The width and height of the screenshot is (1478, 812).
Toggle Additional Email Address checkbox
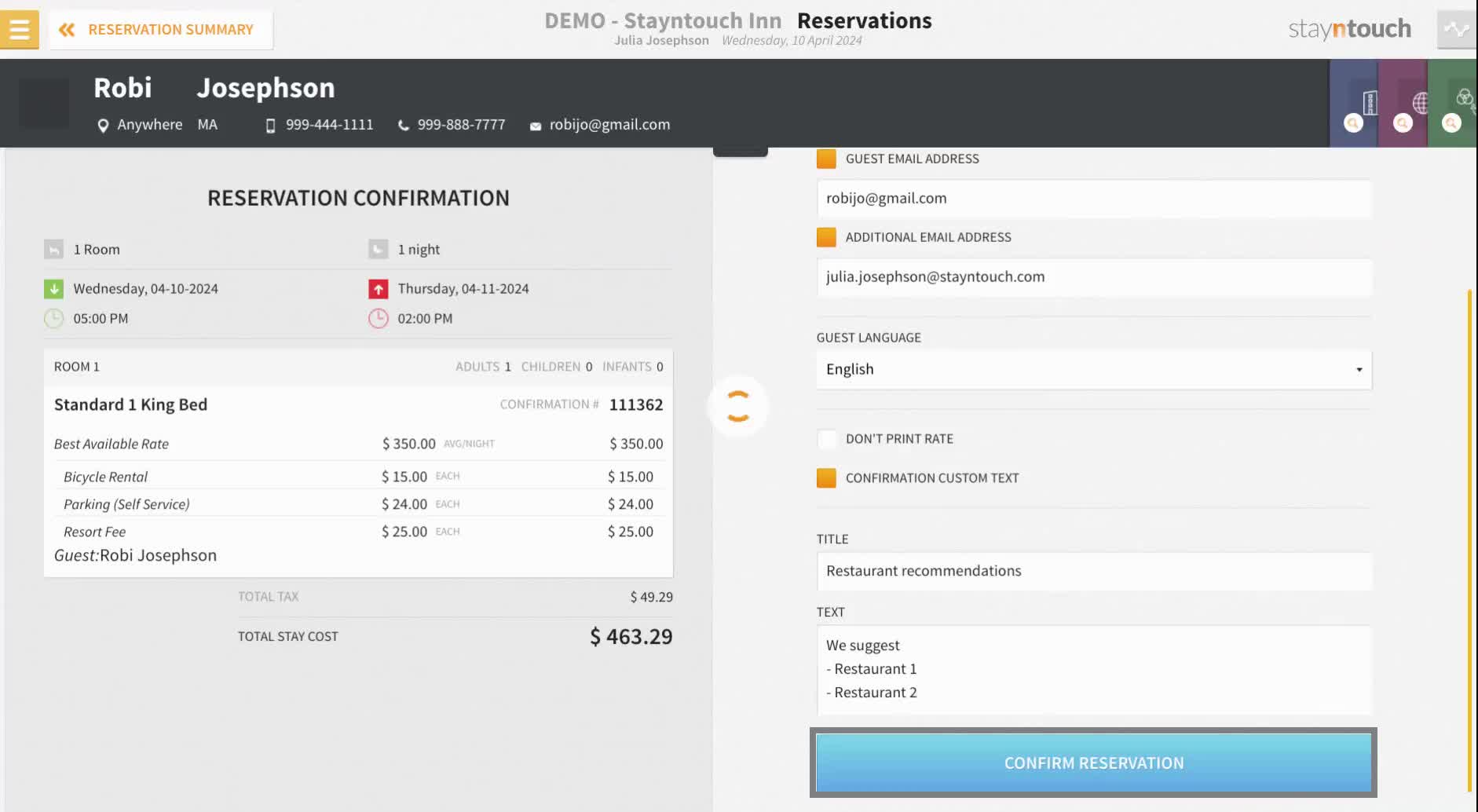coord(826,237)
